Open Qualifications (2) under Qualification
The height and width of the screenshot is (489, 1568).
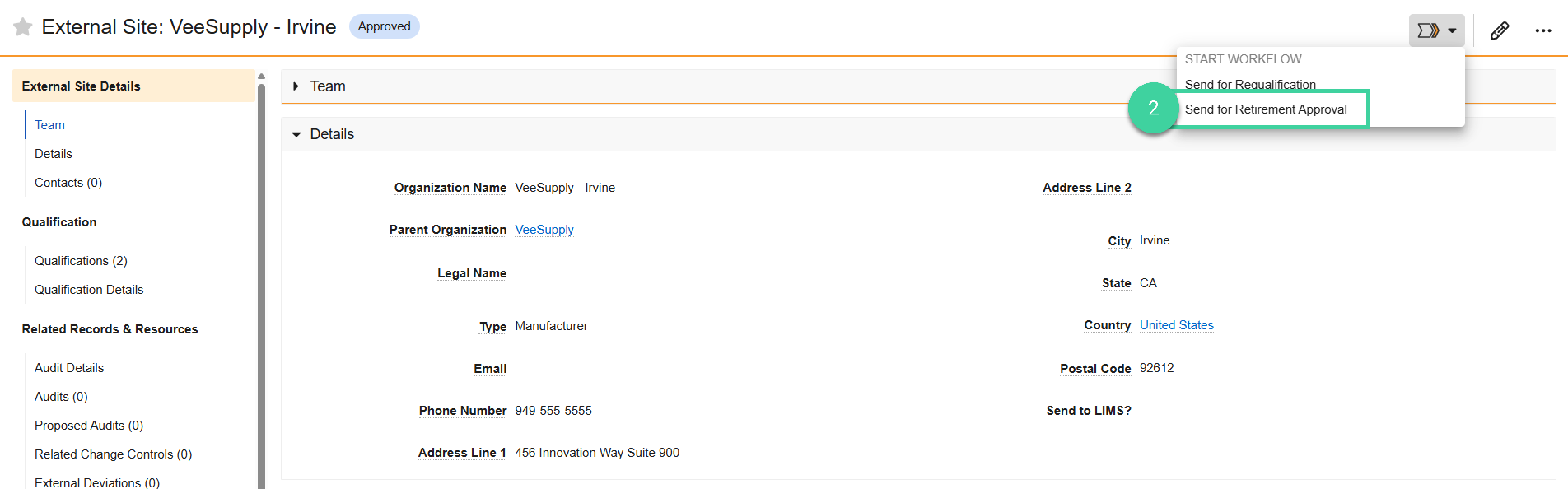[x=81, y=260]
